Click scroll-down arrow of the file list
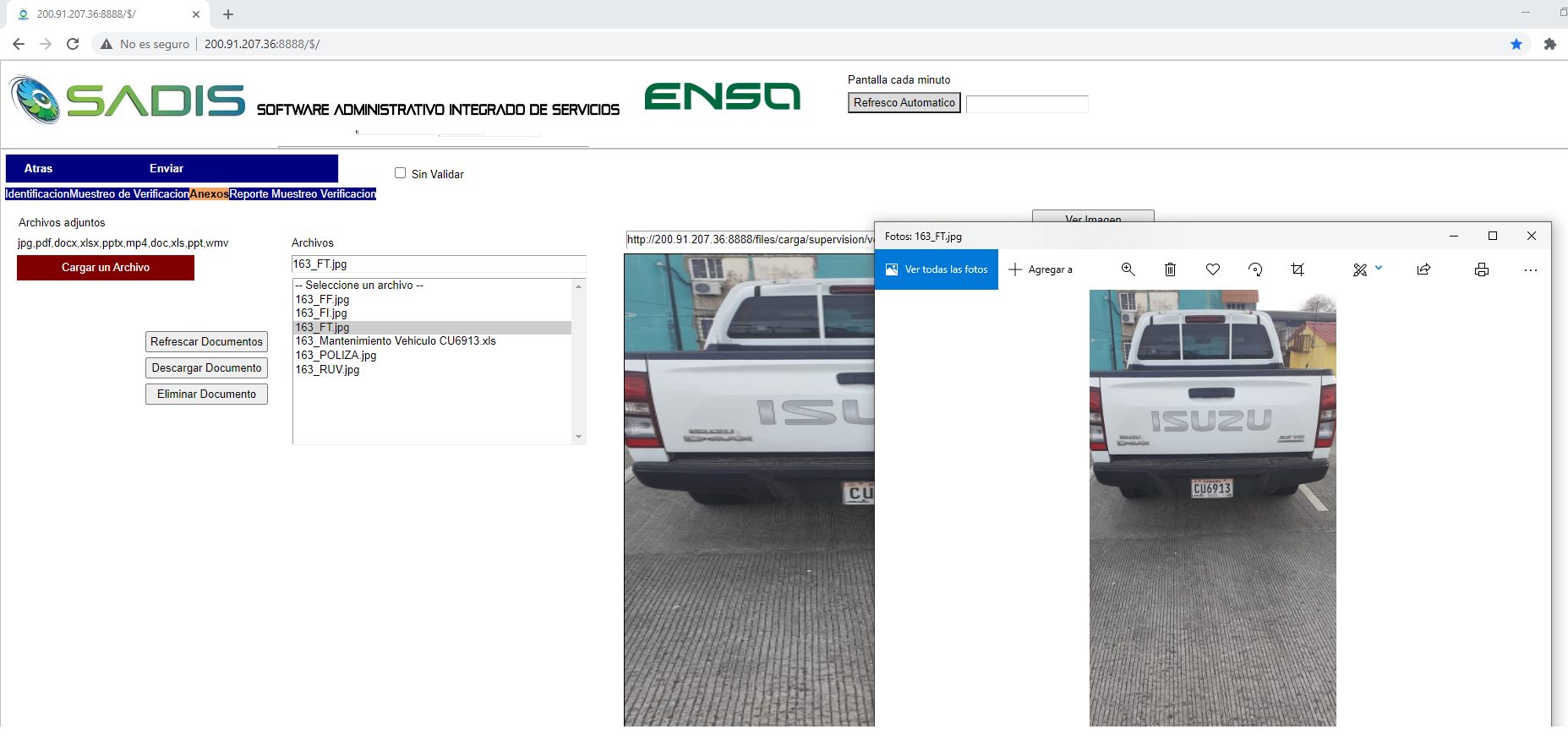The image size is (1568, 740). (x=578, y=437)
